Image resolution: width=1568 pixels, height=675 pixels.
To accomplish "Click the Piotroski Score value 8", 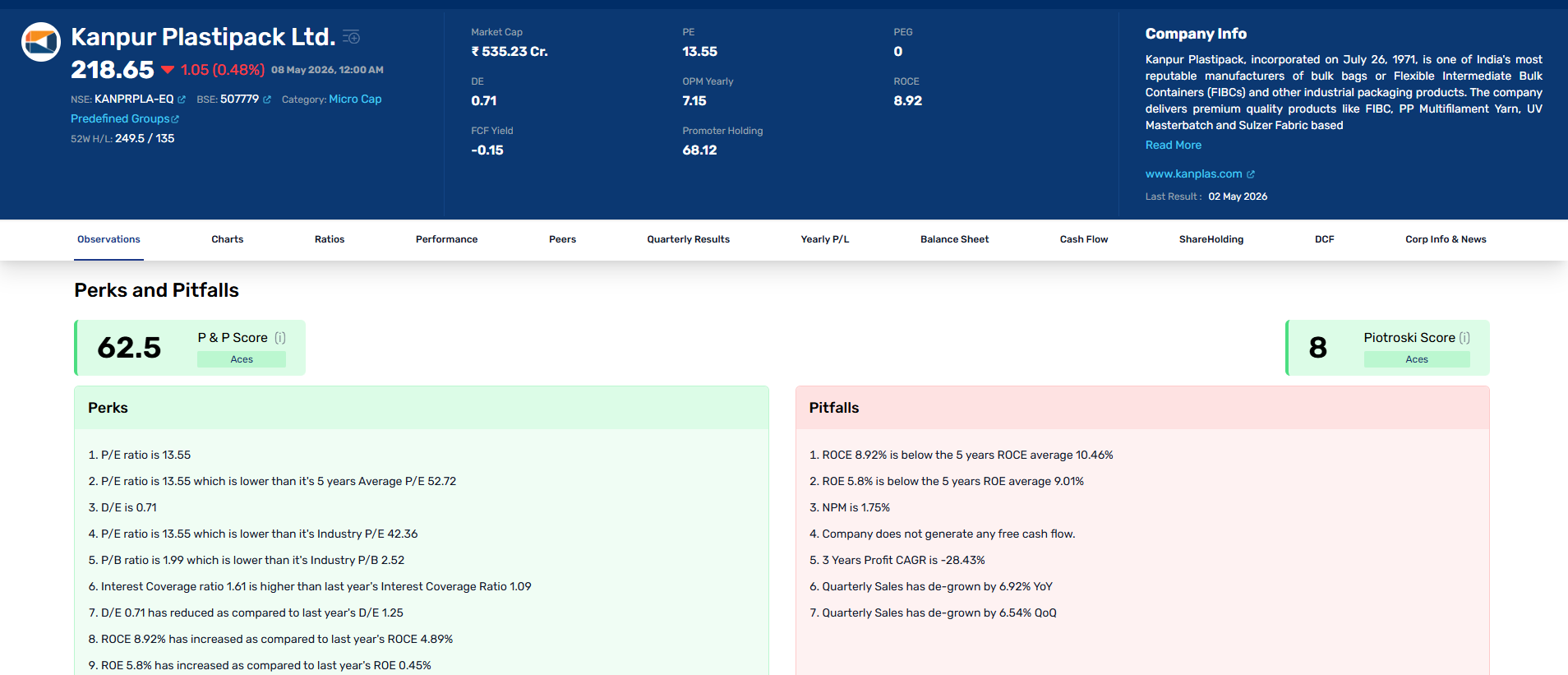I will [1318, 347].
